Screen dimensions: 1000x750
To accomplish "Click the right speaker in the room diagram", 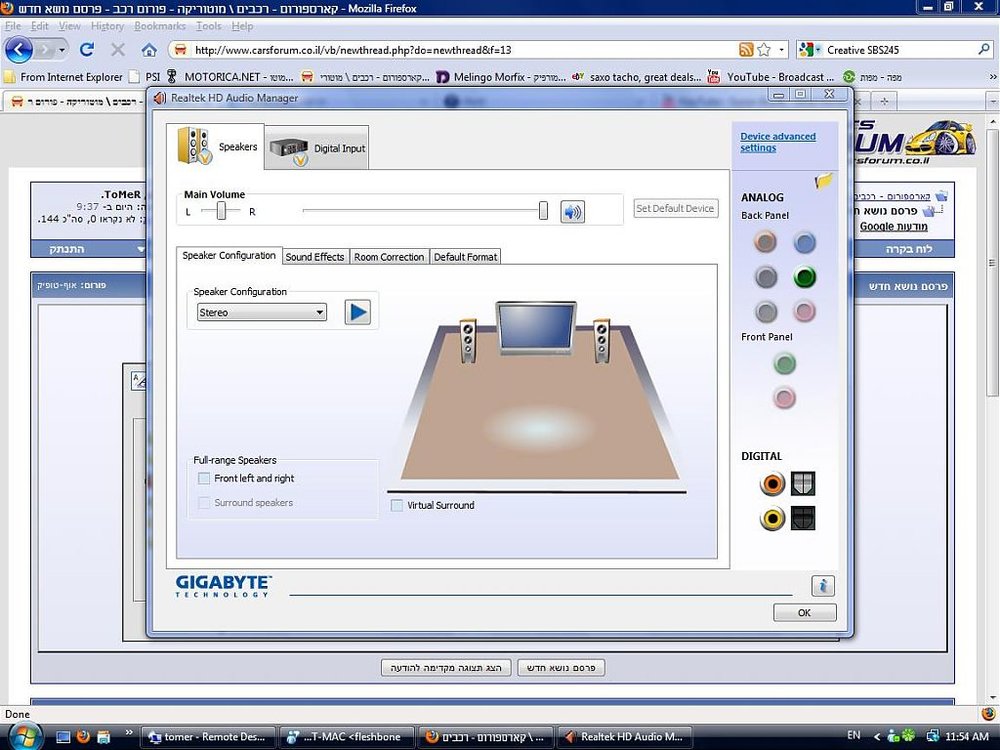I will click(x=601, y=340).
